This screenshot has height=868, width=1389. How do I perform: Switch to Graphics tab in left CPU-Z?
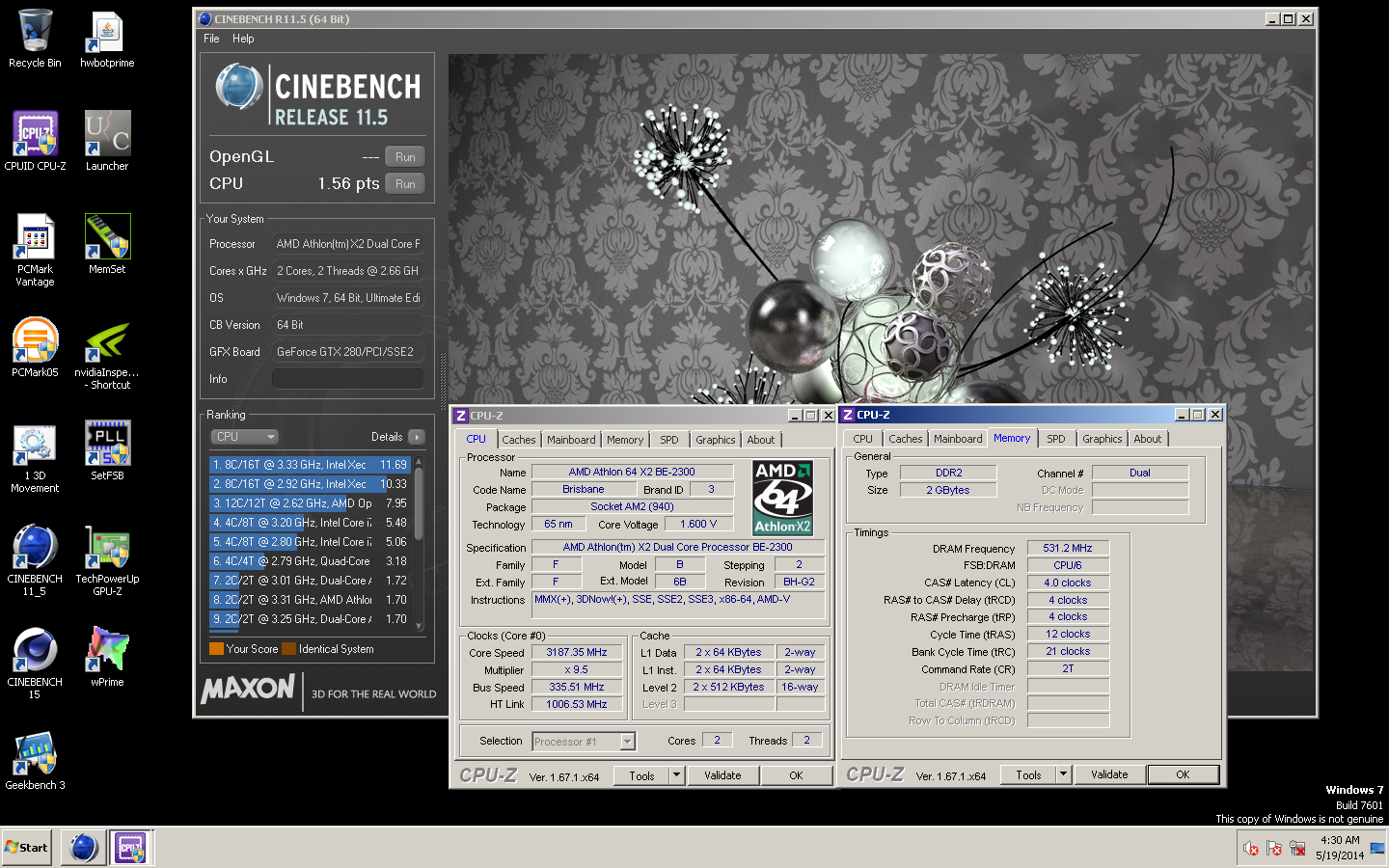(716, 440)
